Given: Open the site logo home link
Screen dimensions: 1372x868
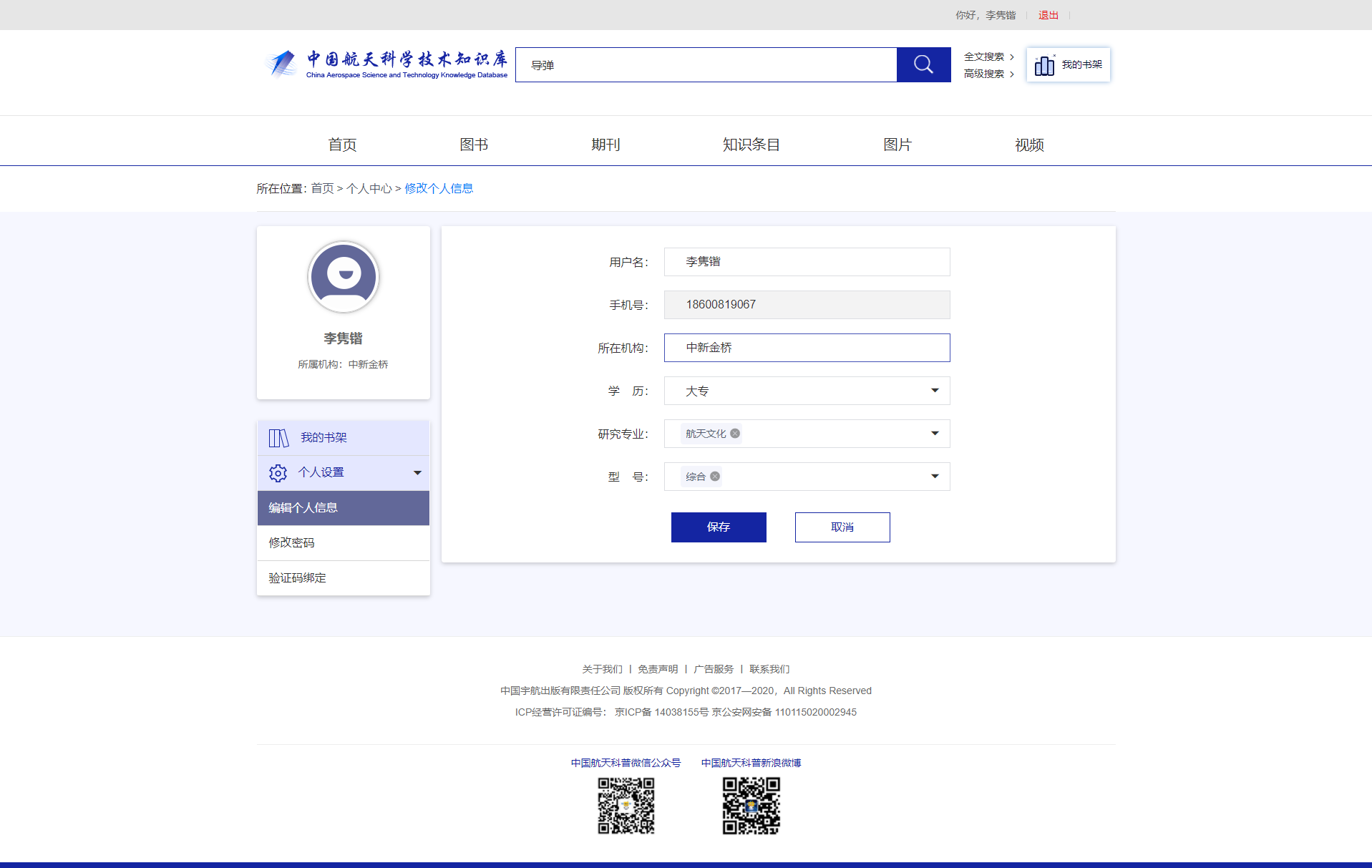Looking at the screenshot, I should point(386,64).
